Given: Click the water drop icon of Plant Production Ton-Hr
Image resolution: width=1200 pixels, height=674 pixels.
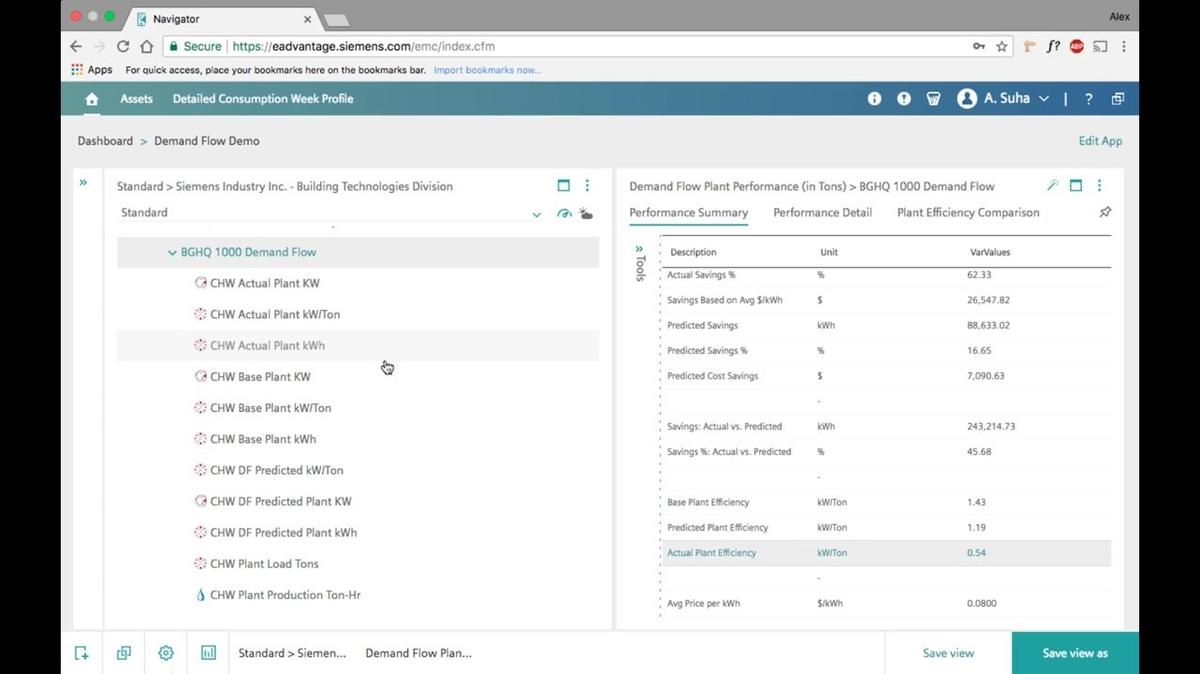Looking at the screenshot, I should [x=200, y=595].
